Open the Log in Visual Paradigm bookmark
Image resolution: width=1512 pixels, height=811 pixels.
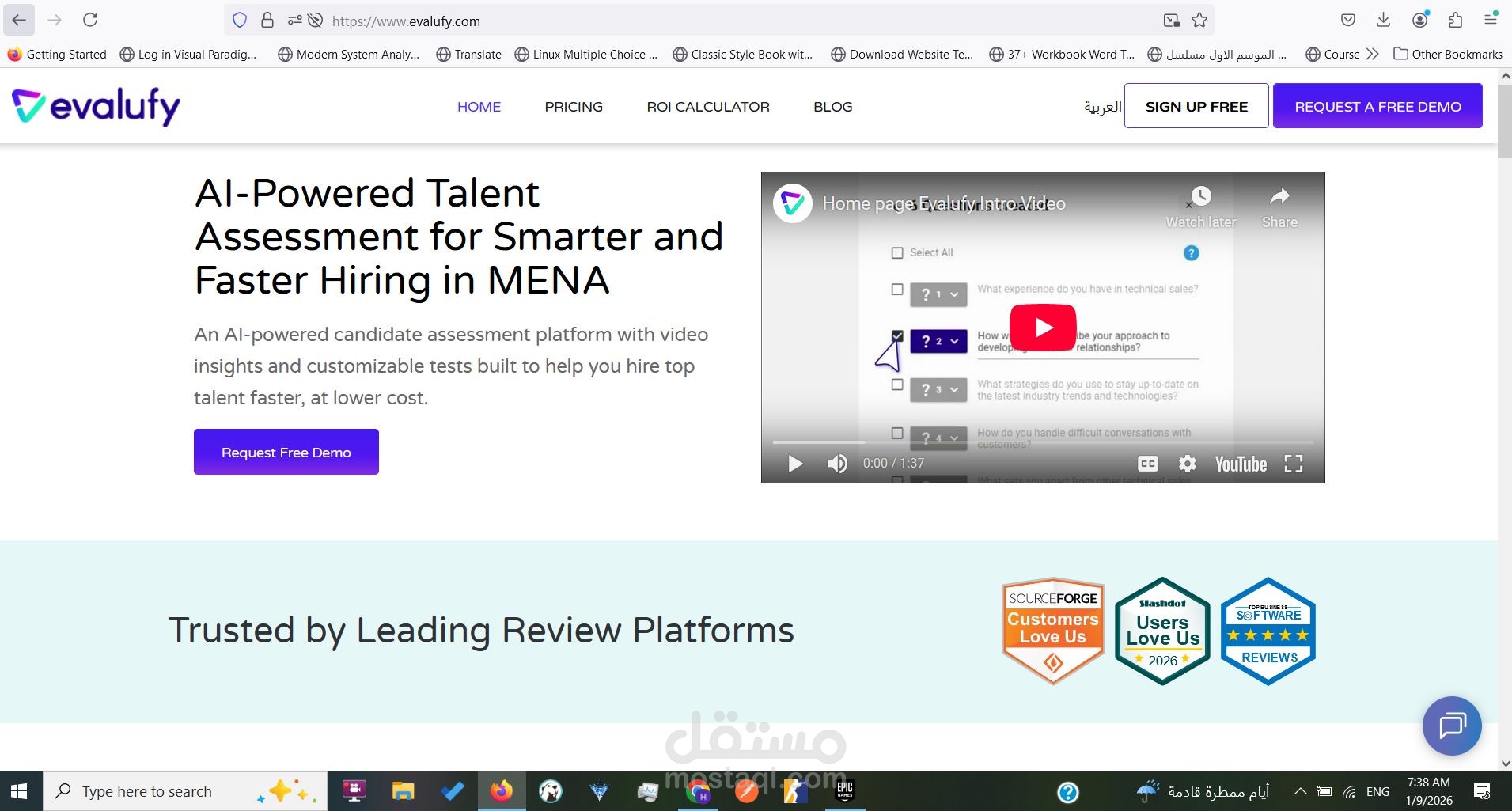click(x=188, y=54)
